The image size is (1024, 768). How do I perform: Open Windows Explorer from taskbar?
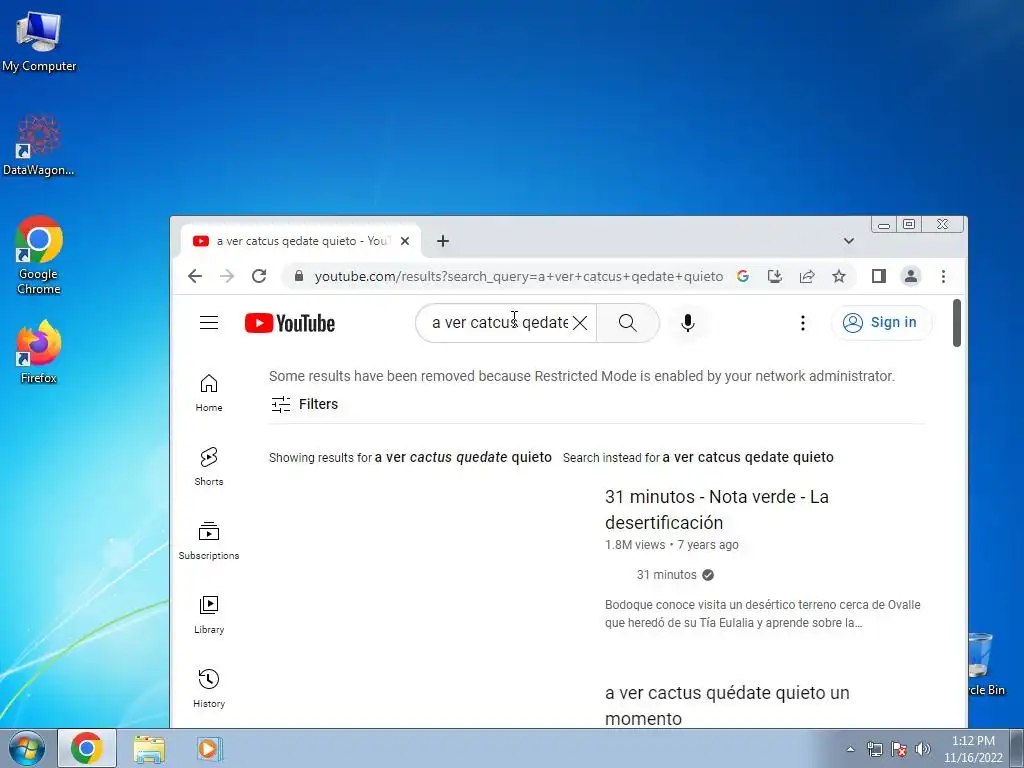149,748
